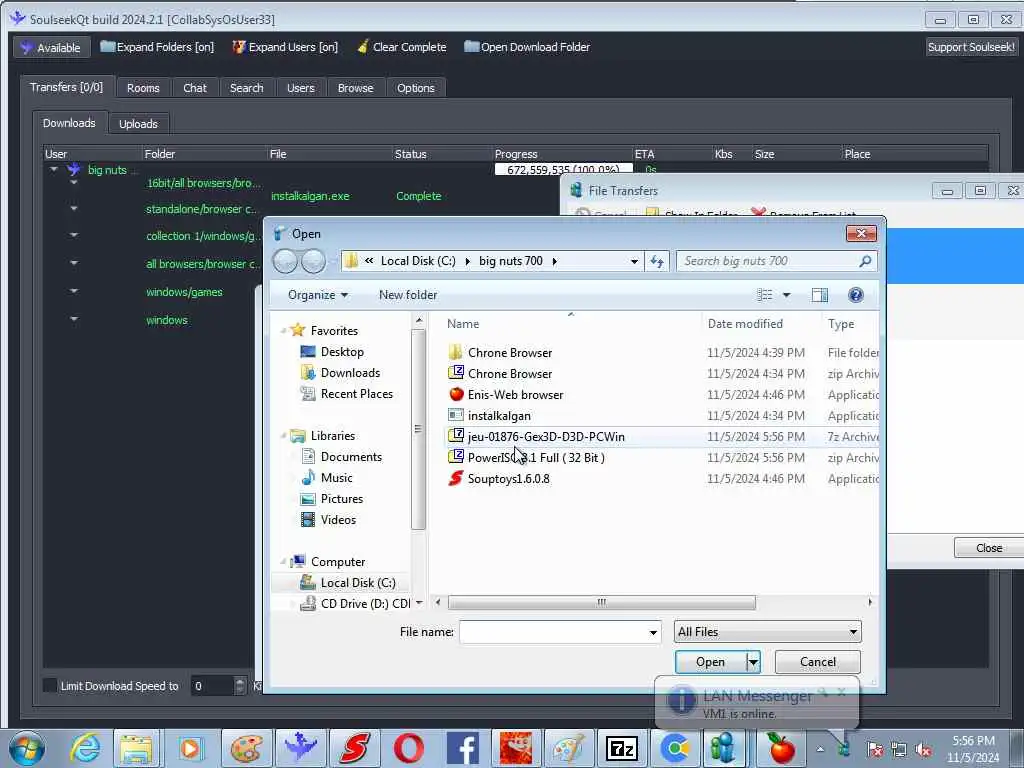This screenshot has width=1024, height=768.
Task: Click the Windows Start orb
Action: tap(27, 748)
